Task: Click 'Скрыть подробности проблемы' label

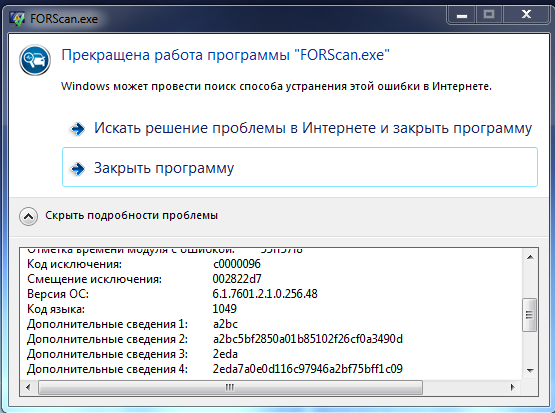Action: [131, 216]
